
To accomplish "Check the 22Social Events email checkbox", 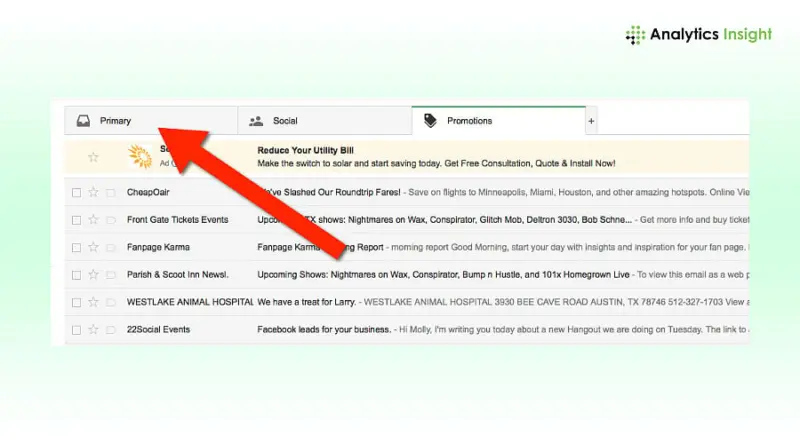I will tap(76, 329).
